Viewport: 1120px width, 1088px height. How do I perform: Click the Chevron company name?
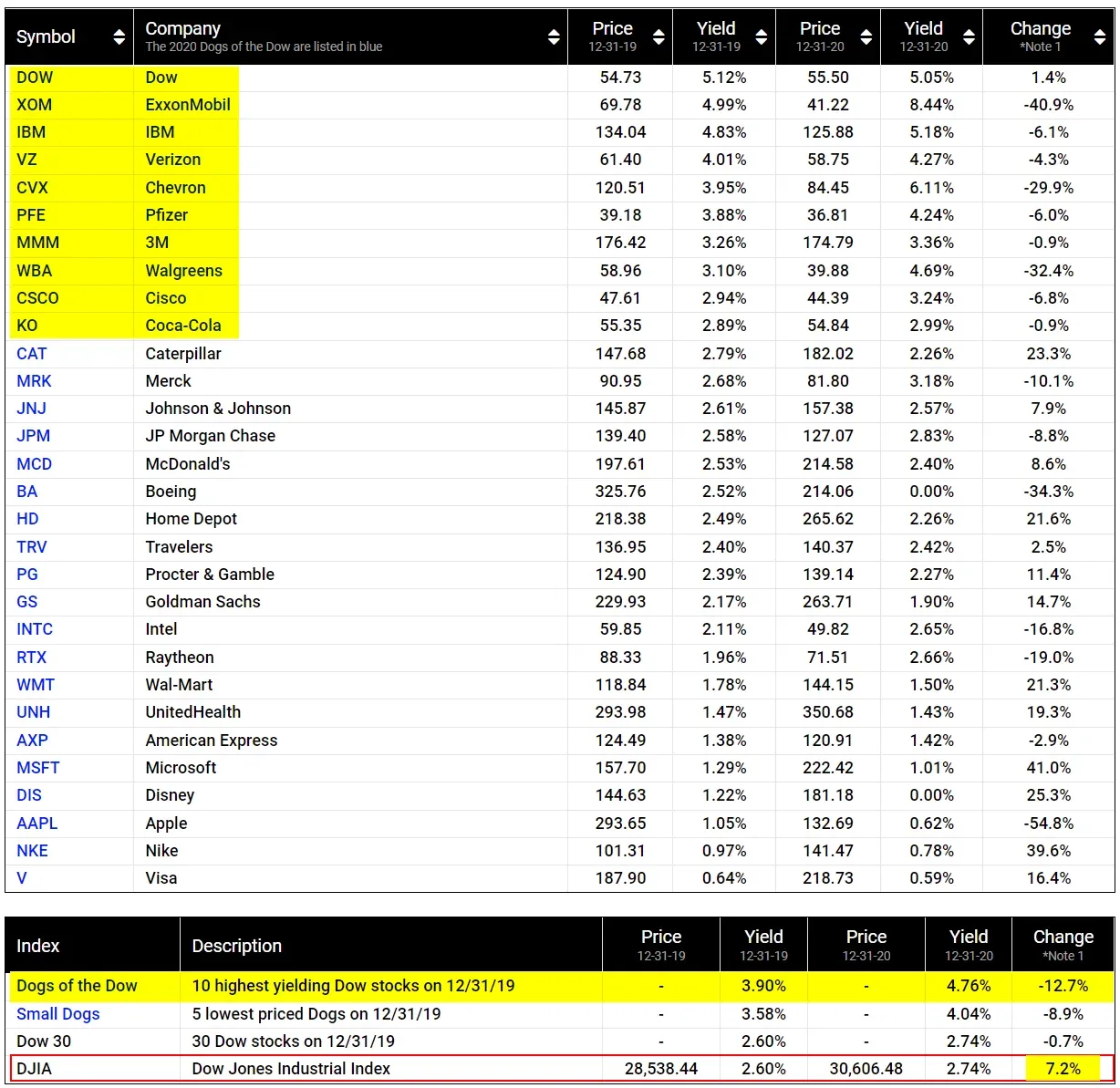point(176,188)
